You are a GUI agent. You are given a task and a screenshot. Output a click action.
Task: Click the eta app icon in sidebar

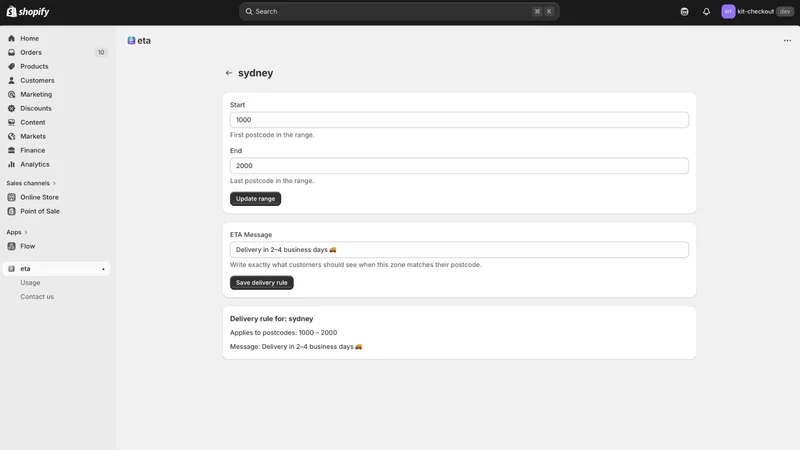pos(11,269)
